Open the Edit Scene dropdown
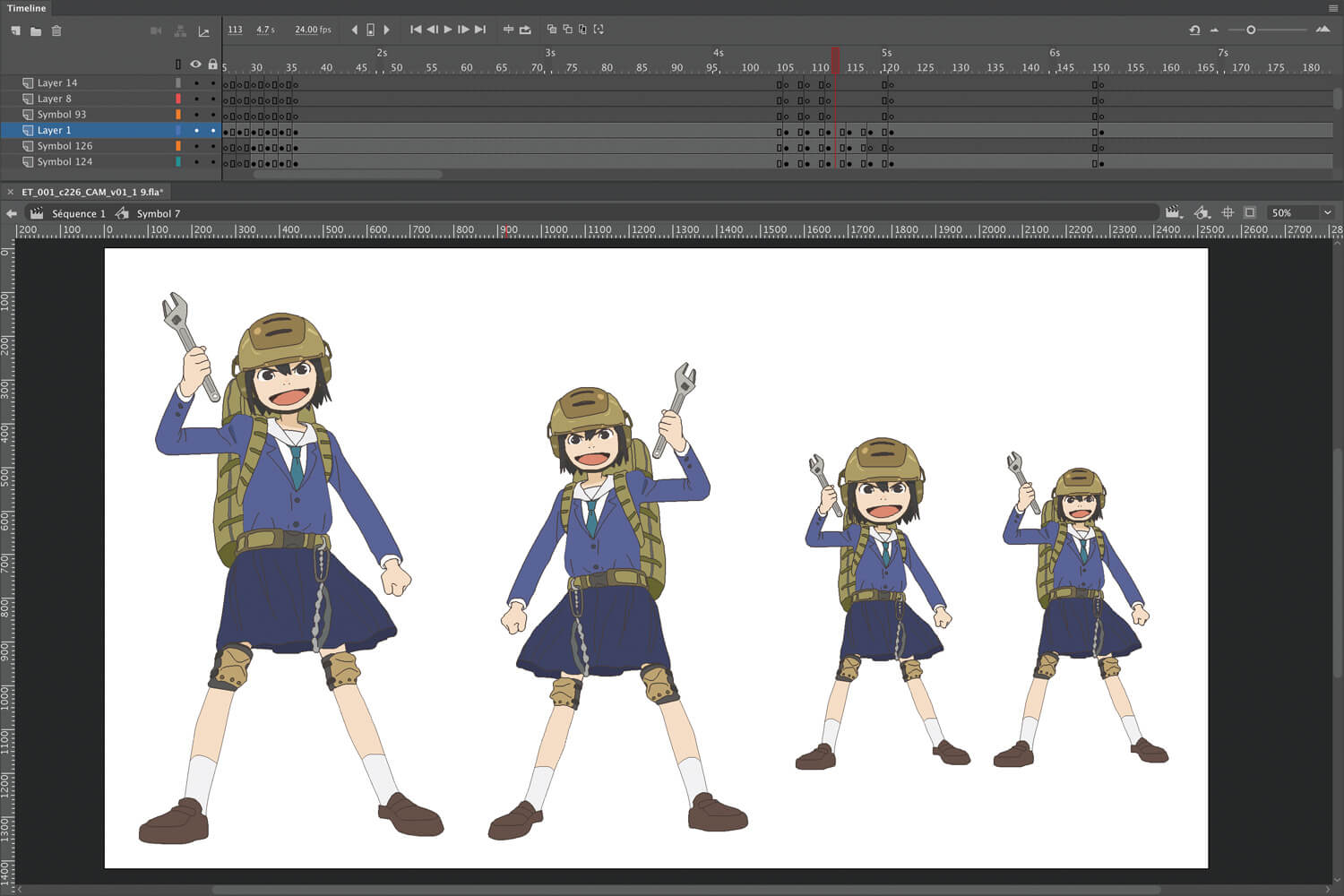The height and width of the screenshot is (896, 1344). click(x=1173, y=212)
